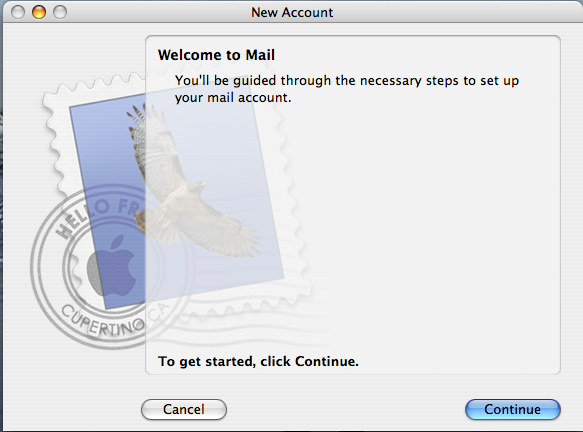Screen dimensions: 583x432
Task: Cancel the new account setup
Action: 184,409
